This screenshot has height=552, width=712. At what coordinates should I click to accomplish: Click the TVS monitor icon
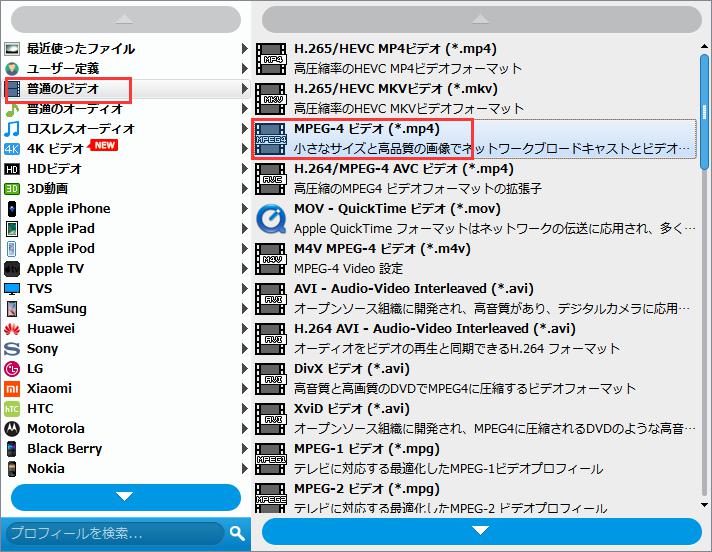point(12,289)
